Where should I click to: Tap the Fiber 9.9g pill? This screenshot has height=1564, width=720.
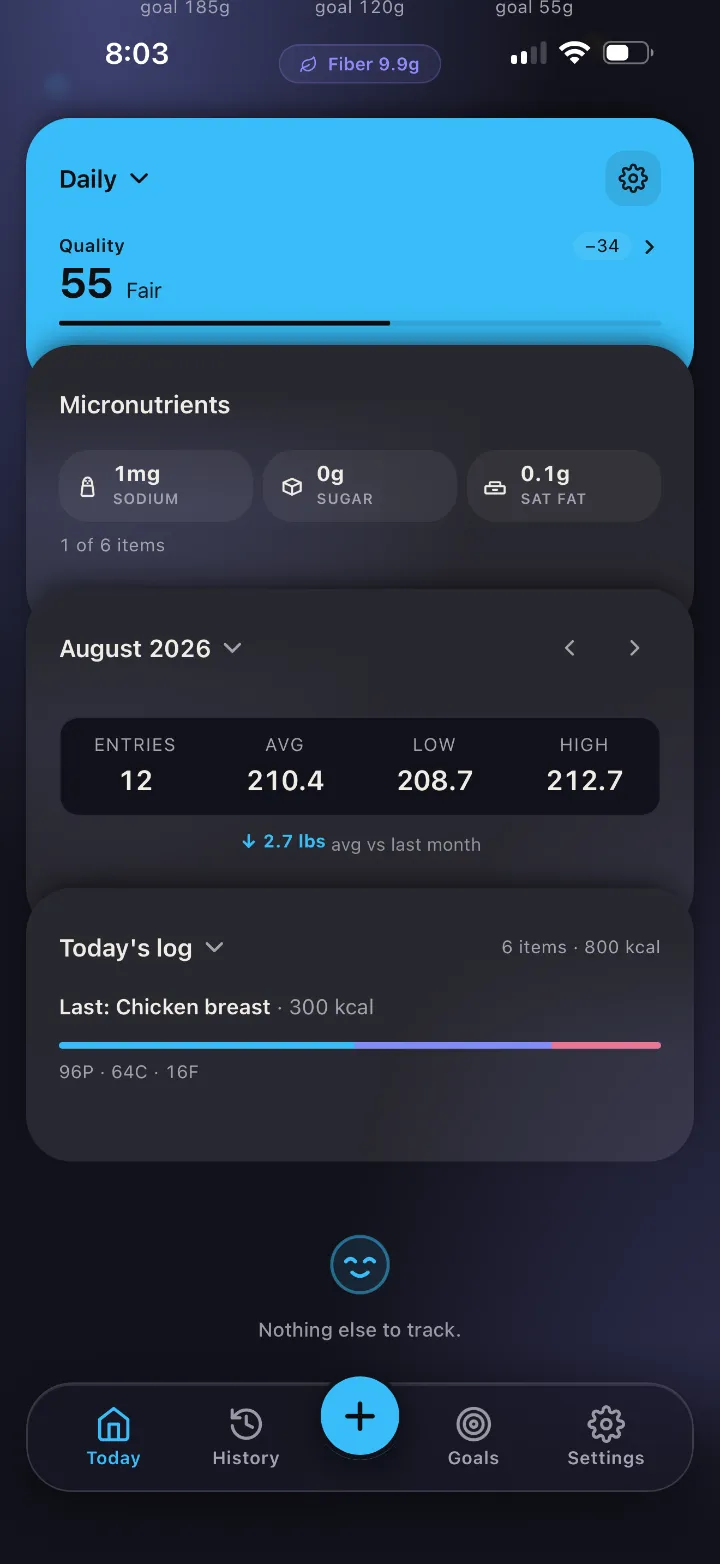[360, 64]
